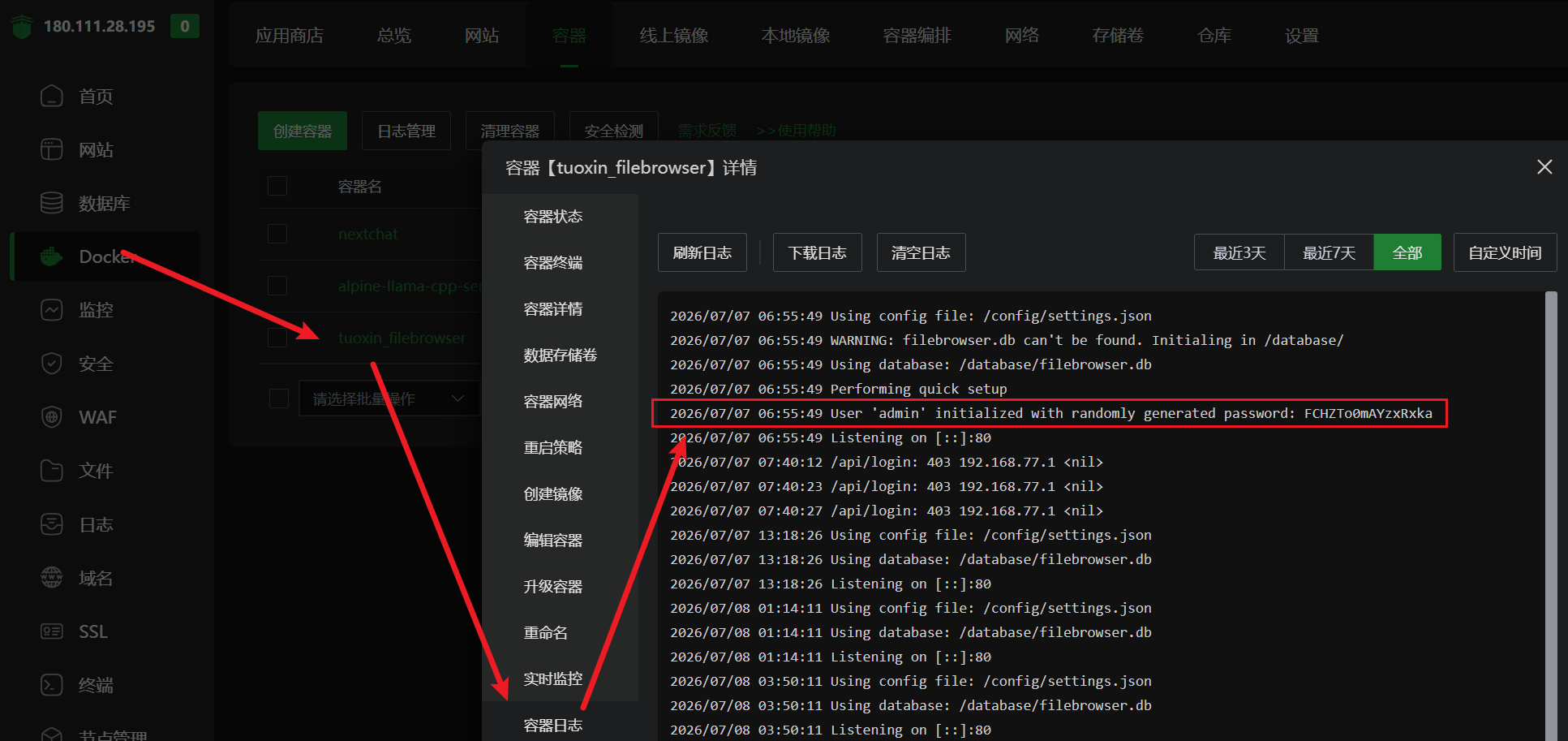Click the 安全 shield icon
The height and width of the screenshot is (741, 1568).
pos(51,364)
